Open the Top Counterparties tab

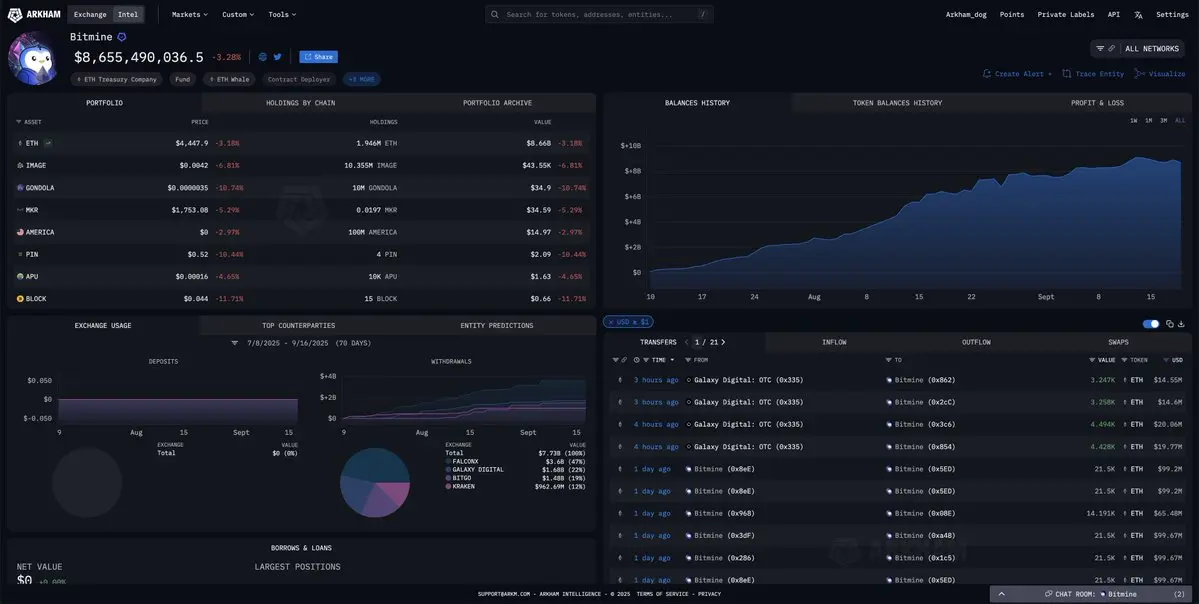pos(298,326)
